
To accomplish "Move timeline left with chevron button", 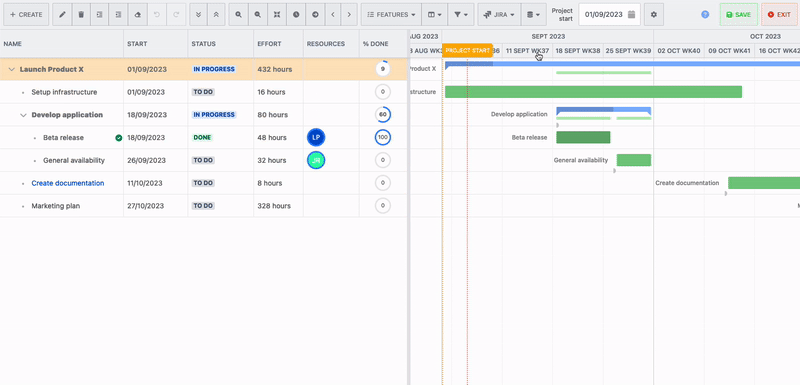I will [333, 15].
